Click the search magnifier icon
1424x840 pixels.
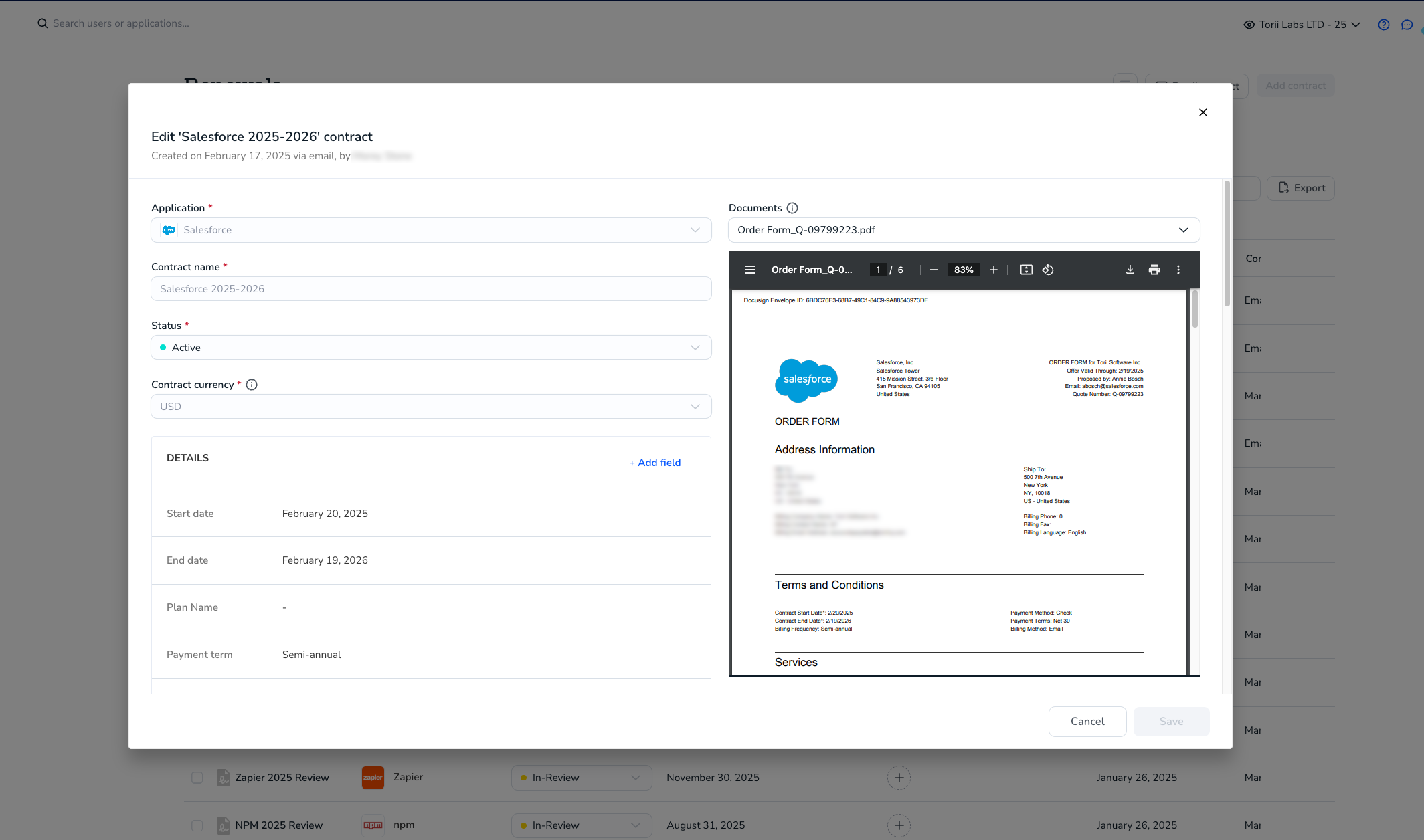click(x=43, y=23)
